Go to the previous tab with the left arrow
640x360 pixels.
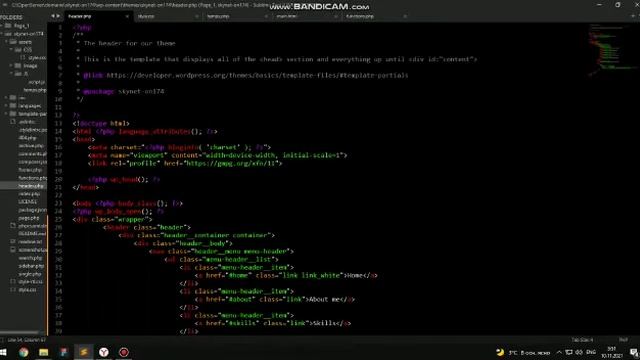tap(53, 16)
